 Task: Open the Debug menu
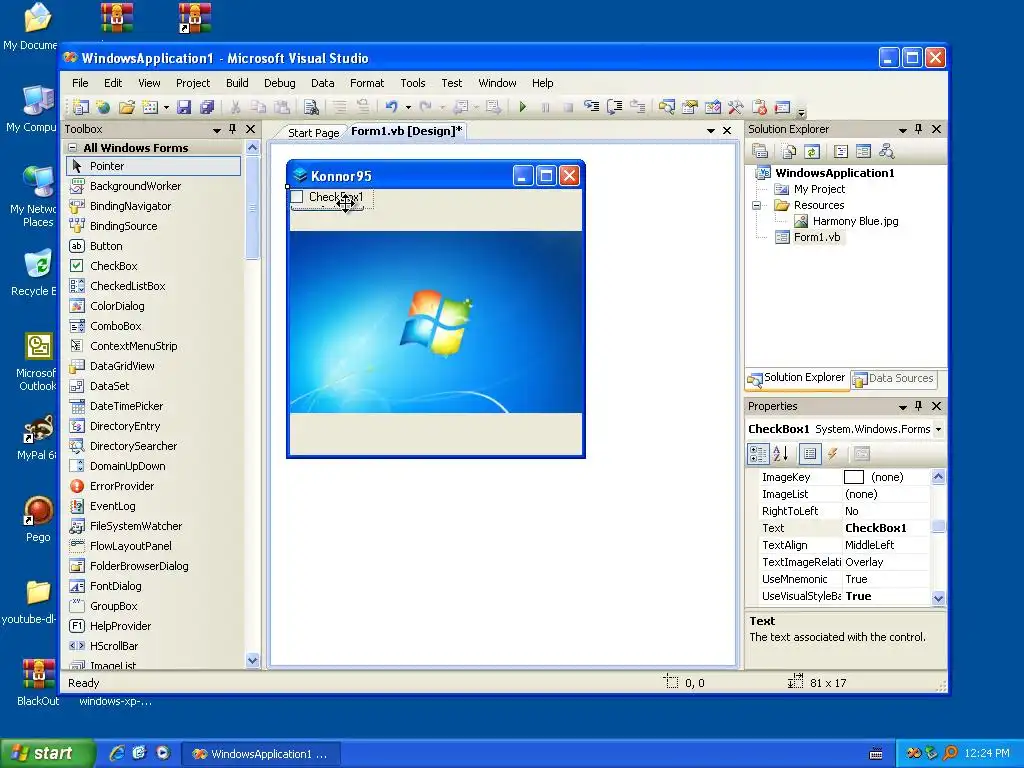pos(280,83)
